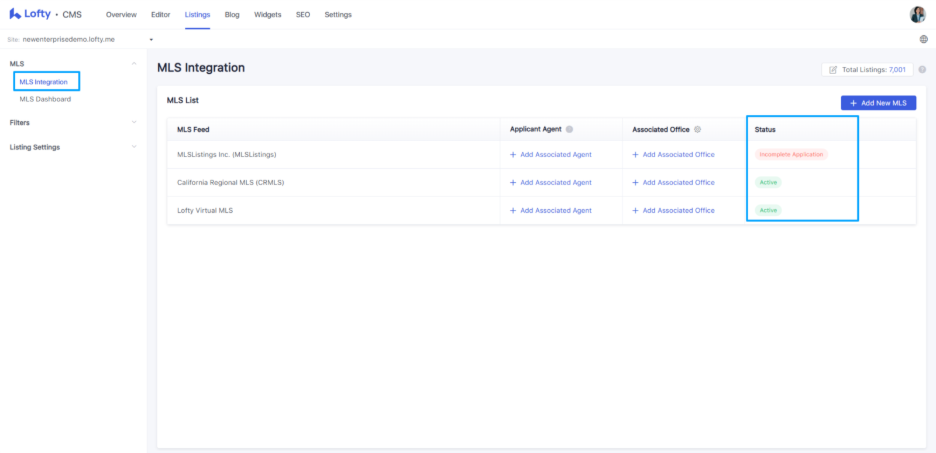Add Associated Office for MLSListings Inc.
Image resolution: width=936 pixels, height=453 pixels.
(x=673, y=155)
